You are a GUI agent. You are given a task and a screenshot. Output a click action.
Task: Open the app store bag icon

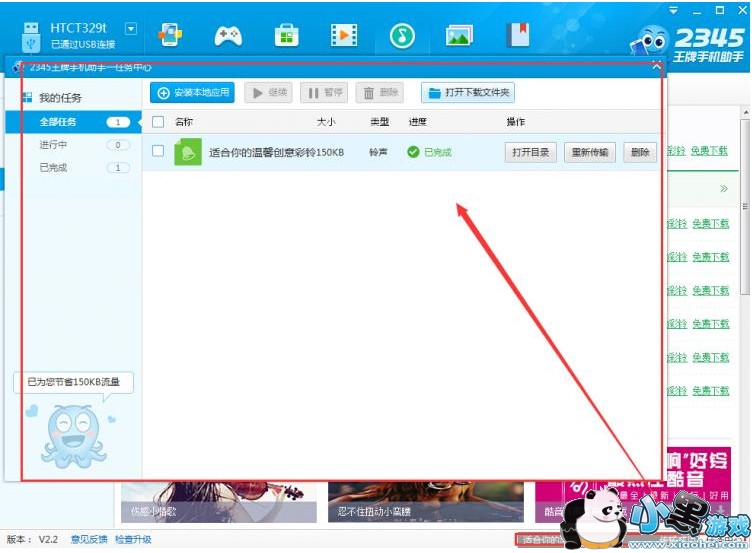(286, 35)
